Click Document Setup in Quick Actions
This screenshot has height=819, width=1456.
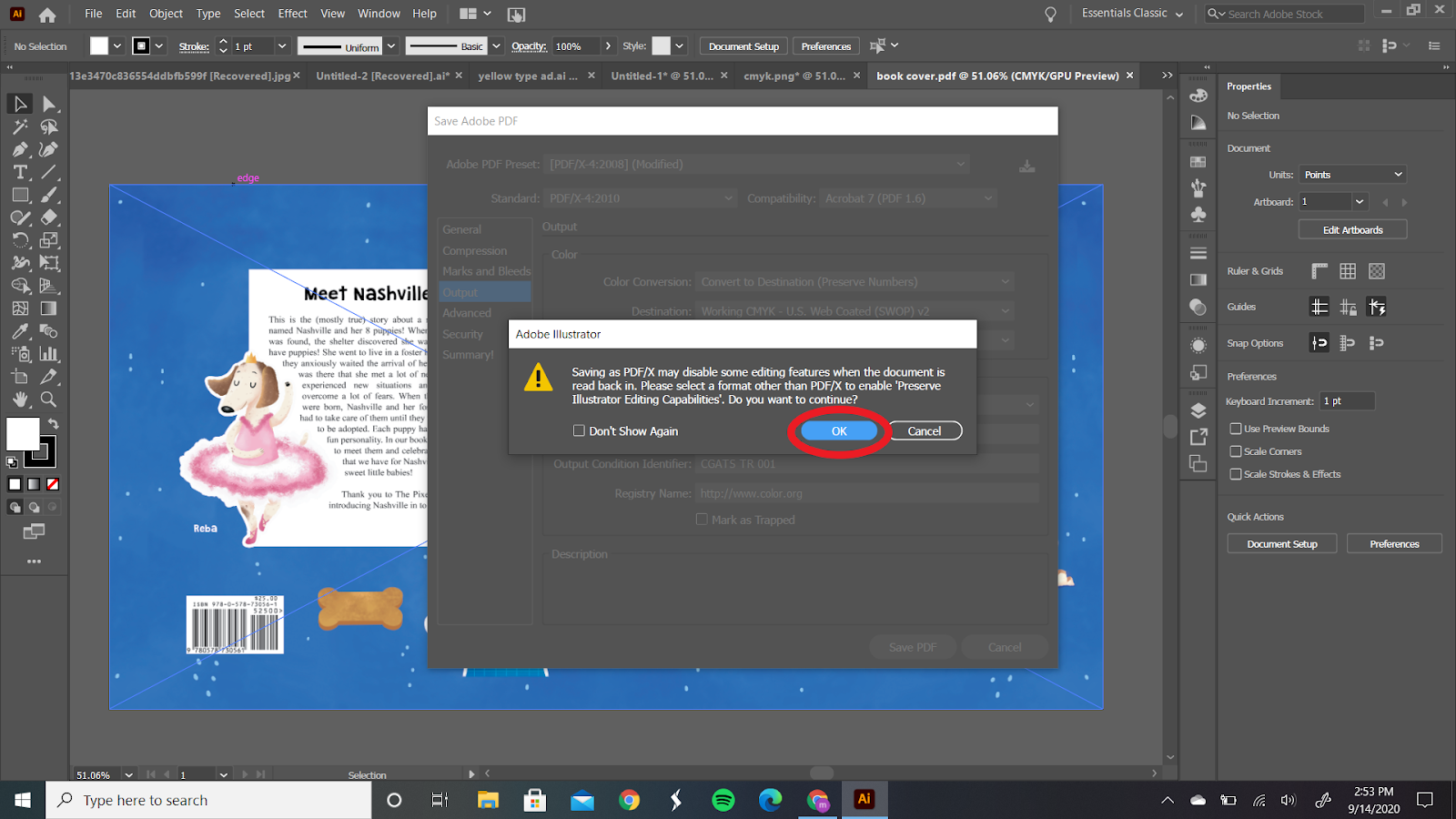click(1282, 544)
